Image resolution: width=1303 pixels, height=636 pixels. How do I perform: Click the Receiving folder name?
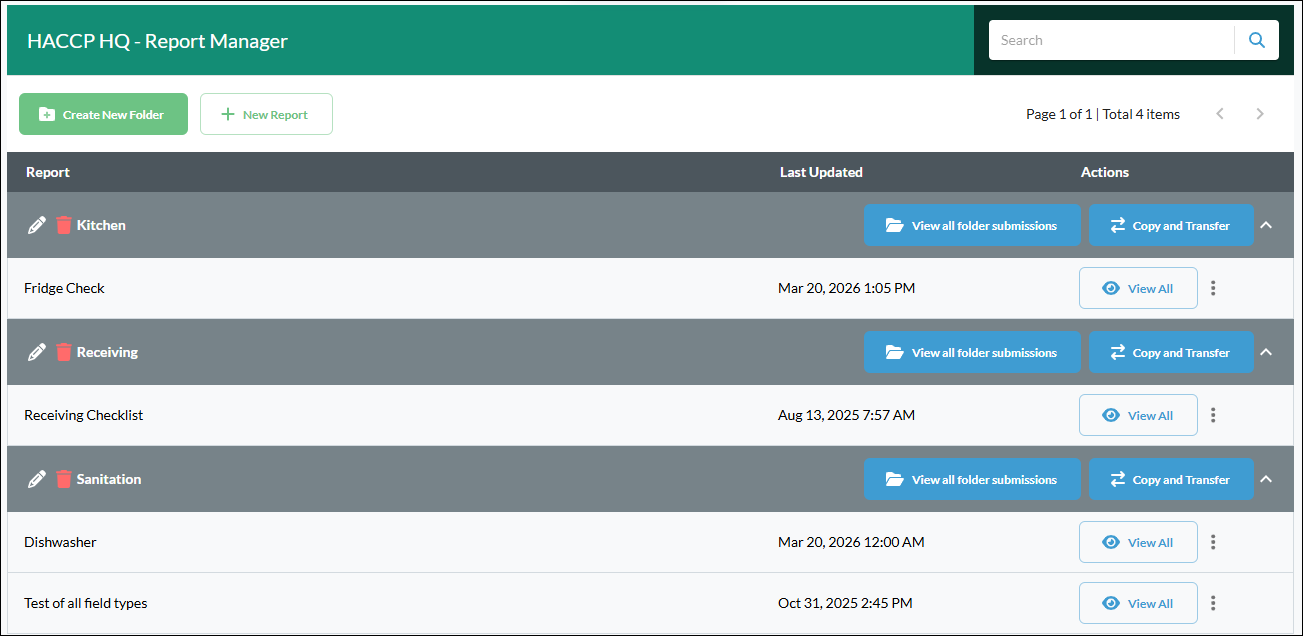click(x=107, y=352)
